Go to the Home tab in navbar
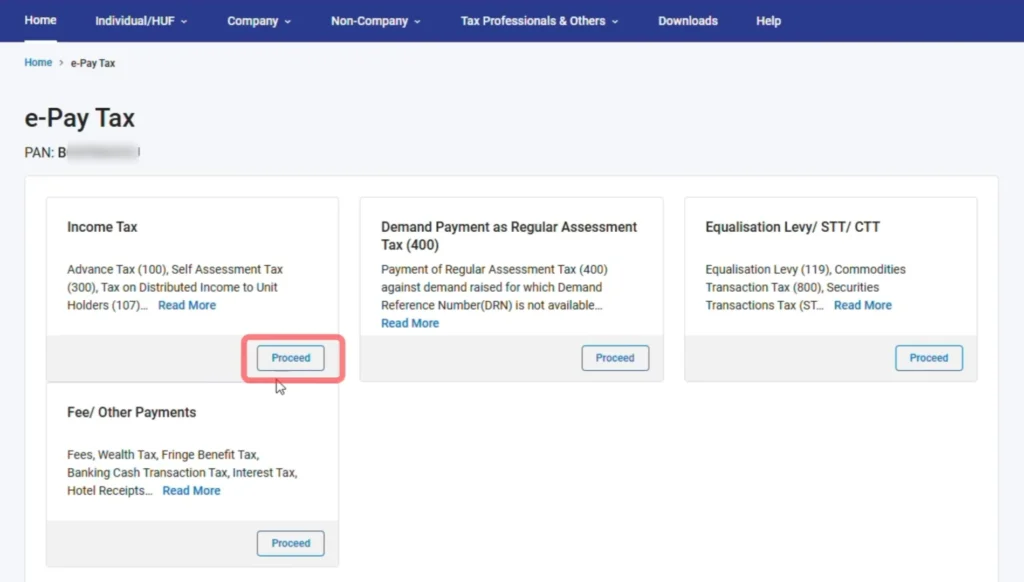 pyautogui.click(x=40, y=20)
